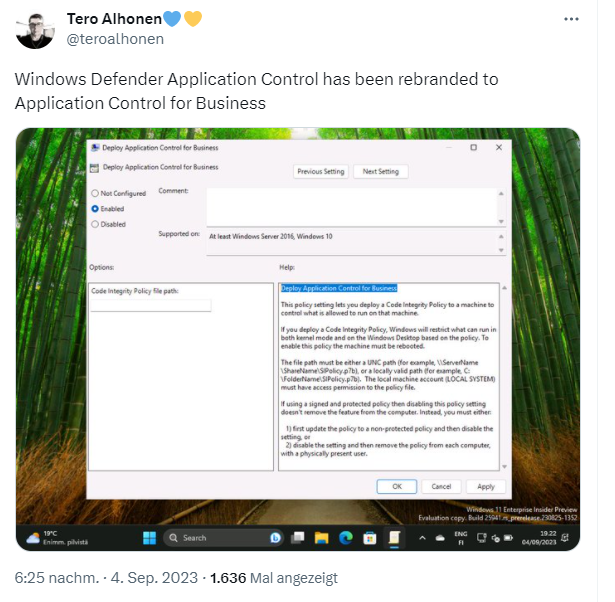
Task: Open the Windows Start menu
Action: pyautogui.click(x=149, y=538)
